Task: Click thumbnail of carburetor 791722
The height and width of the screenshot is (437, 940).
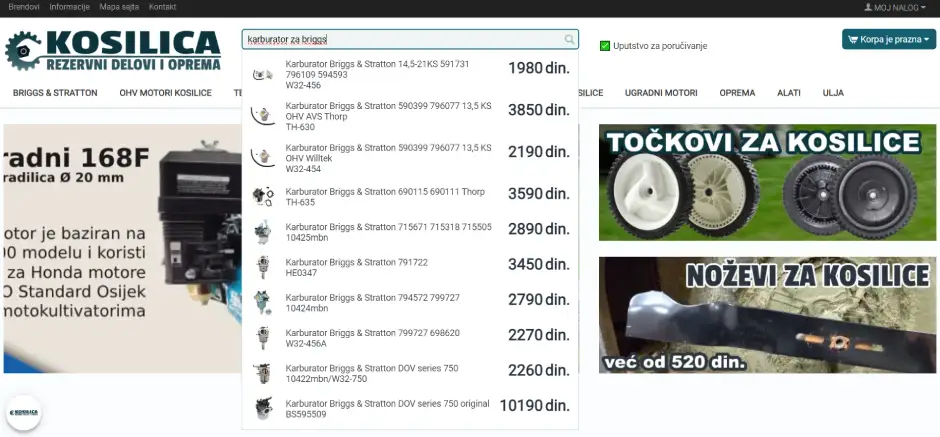Action: 262,267
